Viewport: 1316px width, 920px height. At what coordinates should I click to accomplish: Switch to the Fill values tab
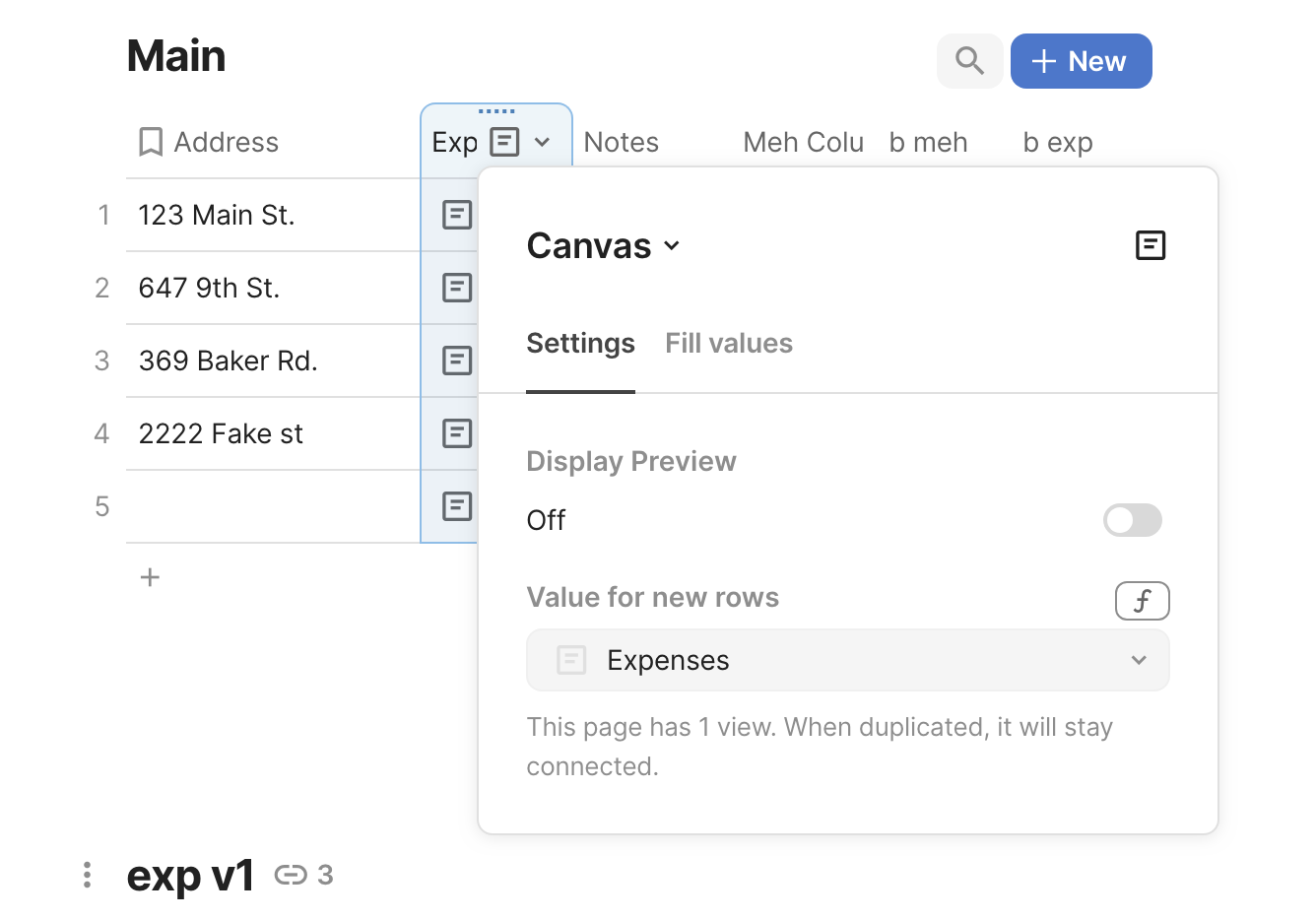[728, 343]
